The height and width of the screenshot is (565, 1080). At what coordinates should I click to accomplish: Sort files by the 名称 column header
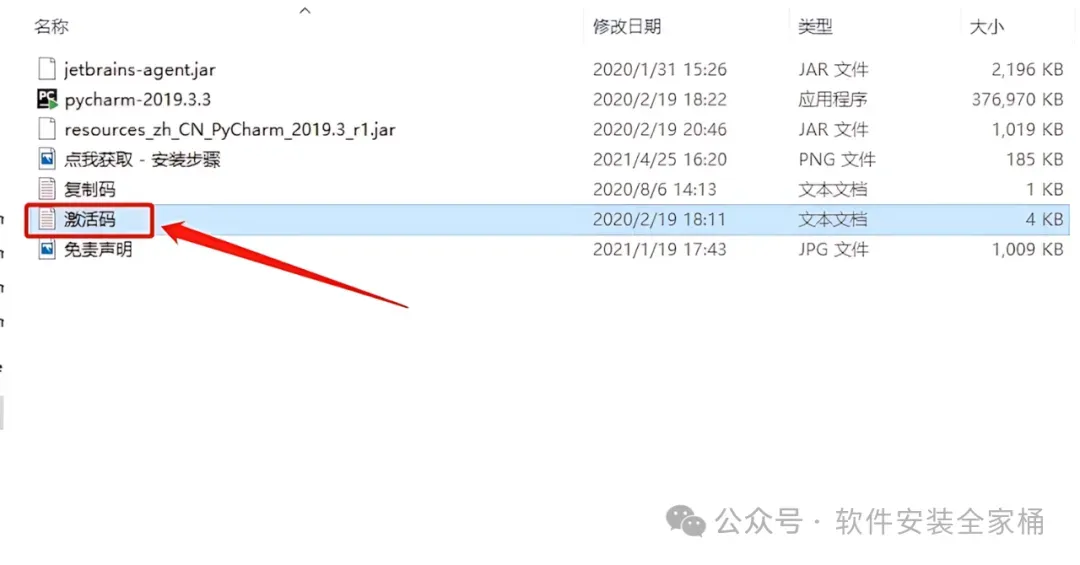point(52,27)
